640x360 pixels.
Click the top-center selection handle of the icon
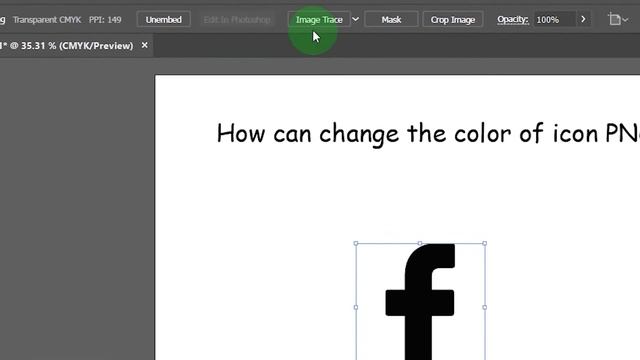point(420,243)
